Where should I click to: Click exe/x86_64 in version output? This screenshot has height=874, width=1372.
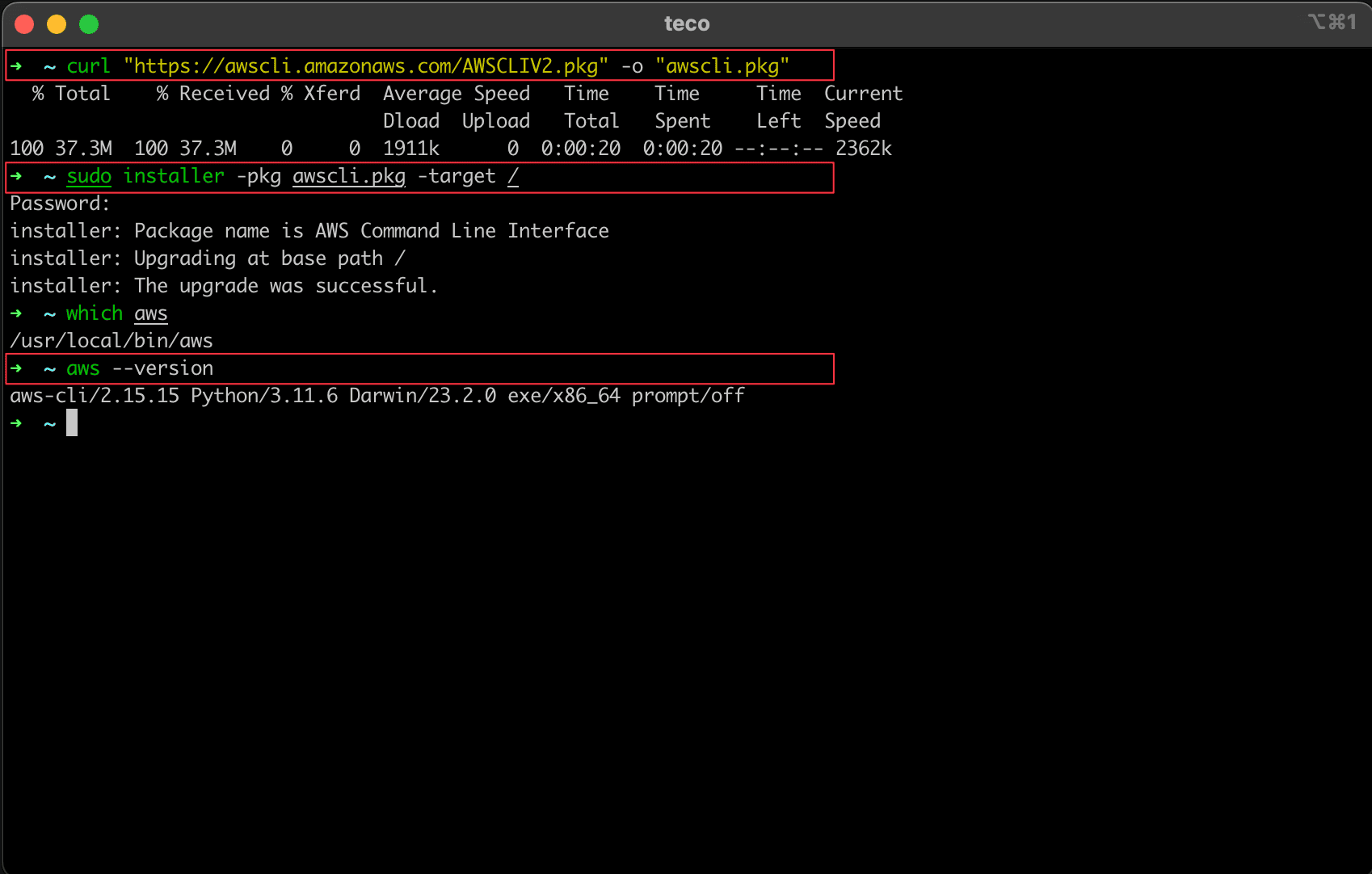(564, 396)
